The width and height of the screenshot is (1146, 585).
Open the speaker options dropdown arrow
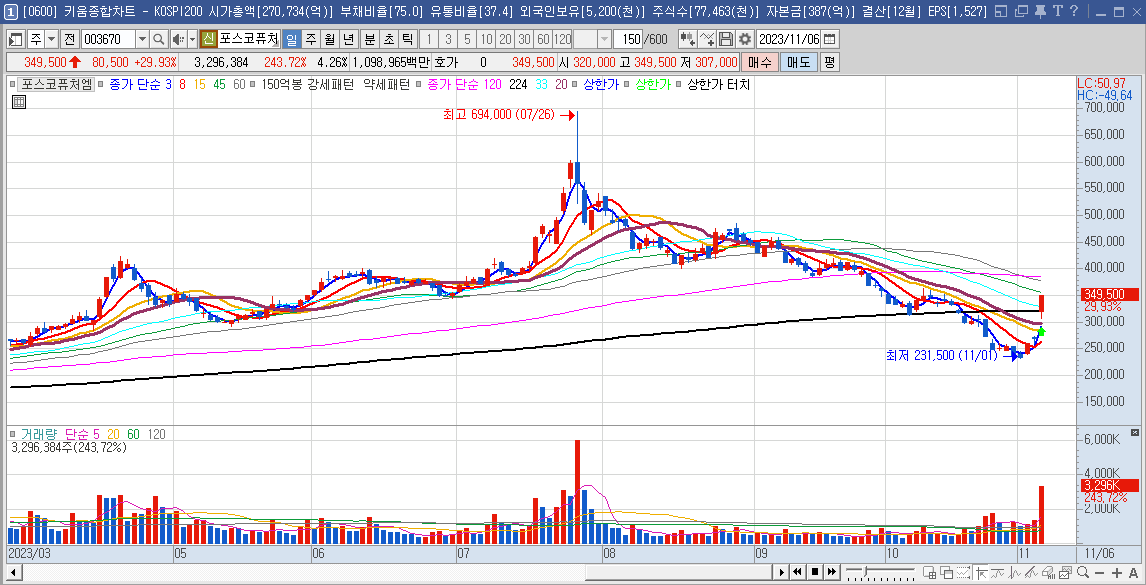pyautogui.click(x=192, y=39)
